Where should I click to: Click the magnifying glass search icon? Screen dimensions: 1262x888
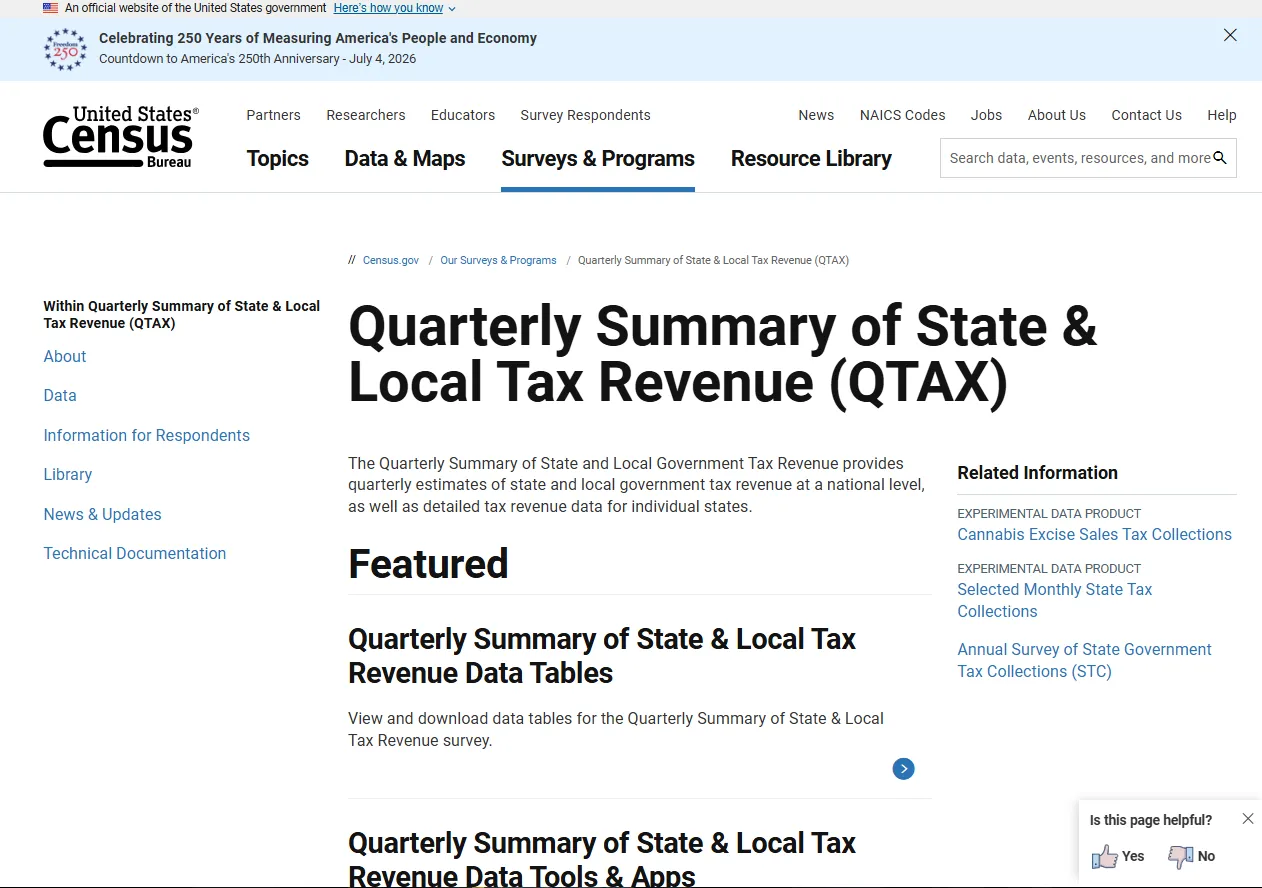point(1220,158)
